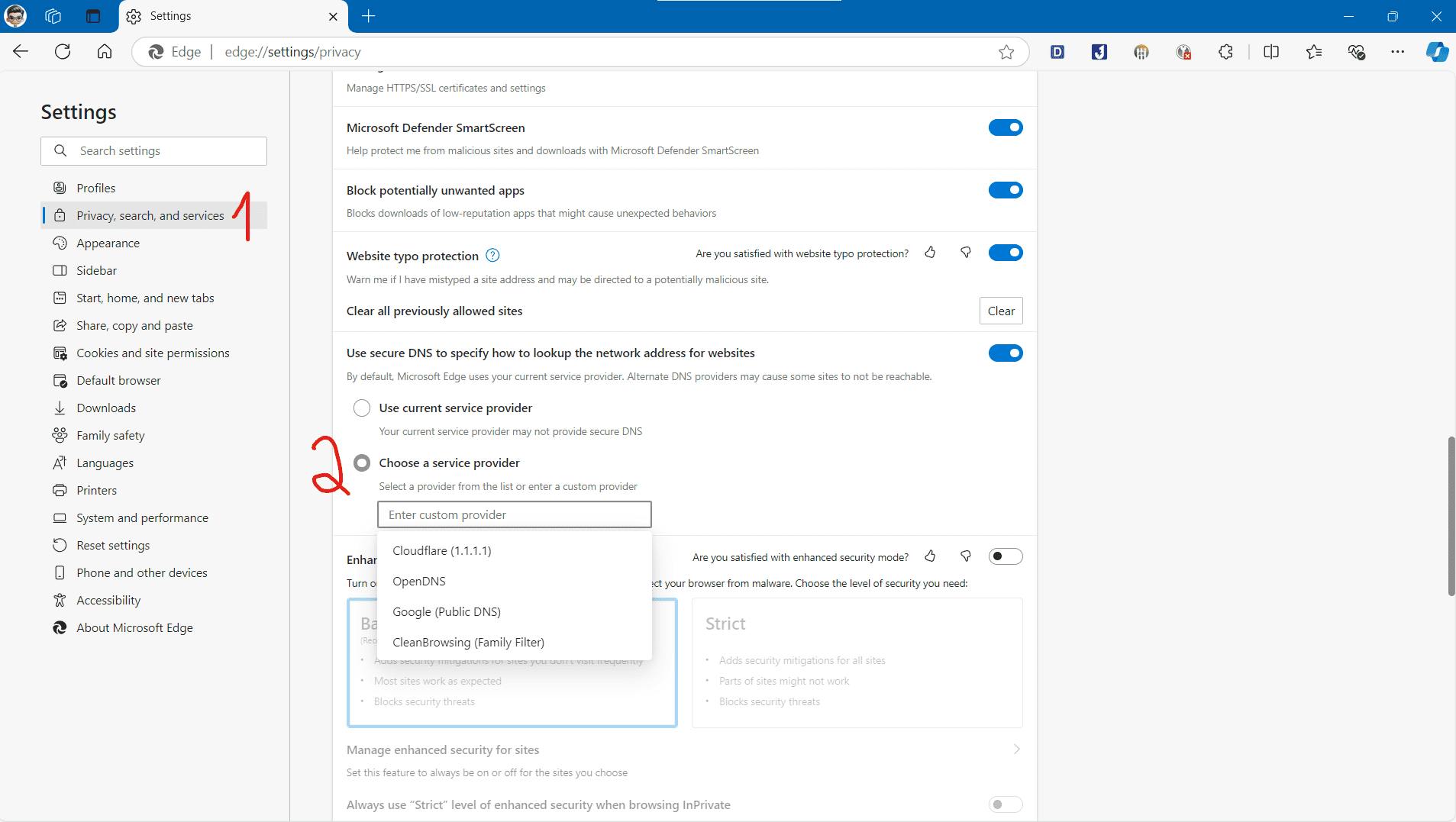This screenshot has width=1456, height=822.
Task: Toggle Block potentially unwanted apps switch
Action: 1006,190
